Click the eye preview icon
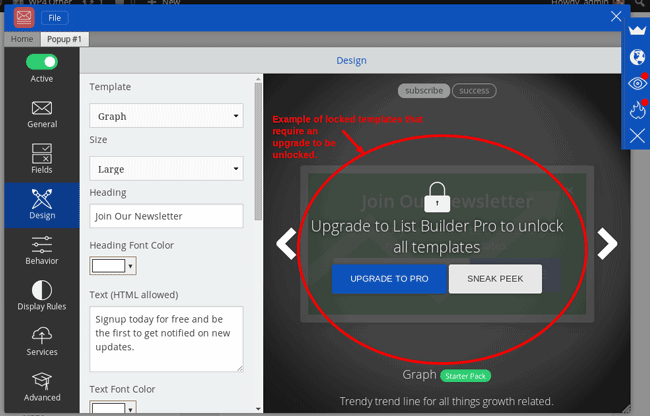Image resolution: width=650 pixels, height=416 pixels. (637, 83)
